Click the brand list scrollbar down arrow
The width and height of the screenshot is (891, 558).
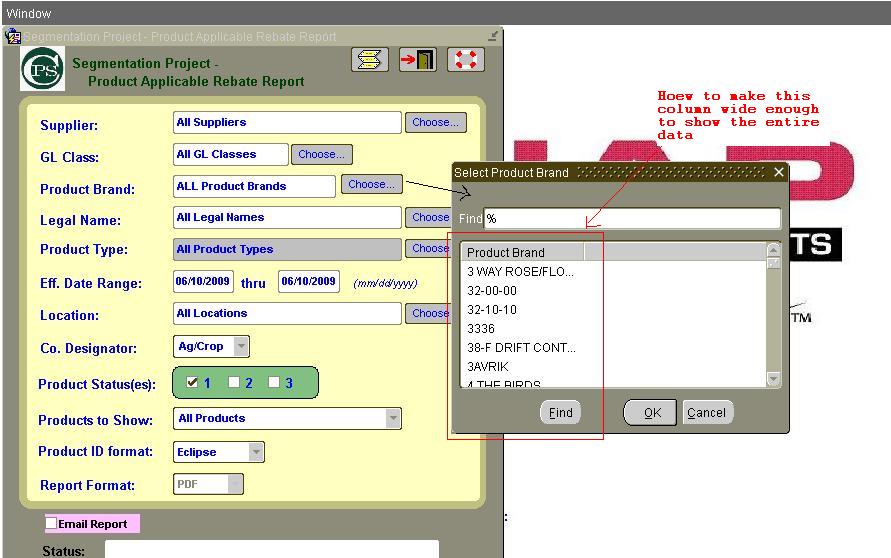tap(773, 379)
